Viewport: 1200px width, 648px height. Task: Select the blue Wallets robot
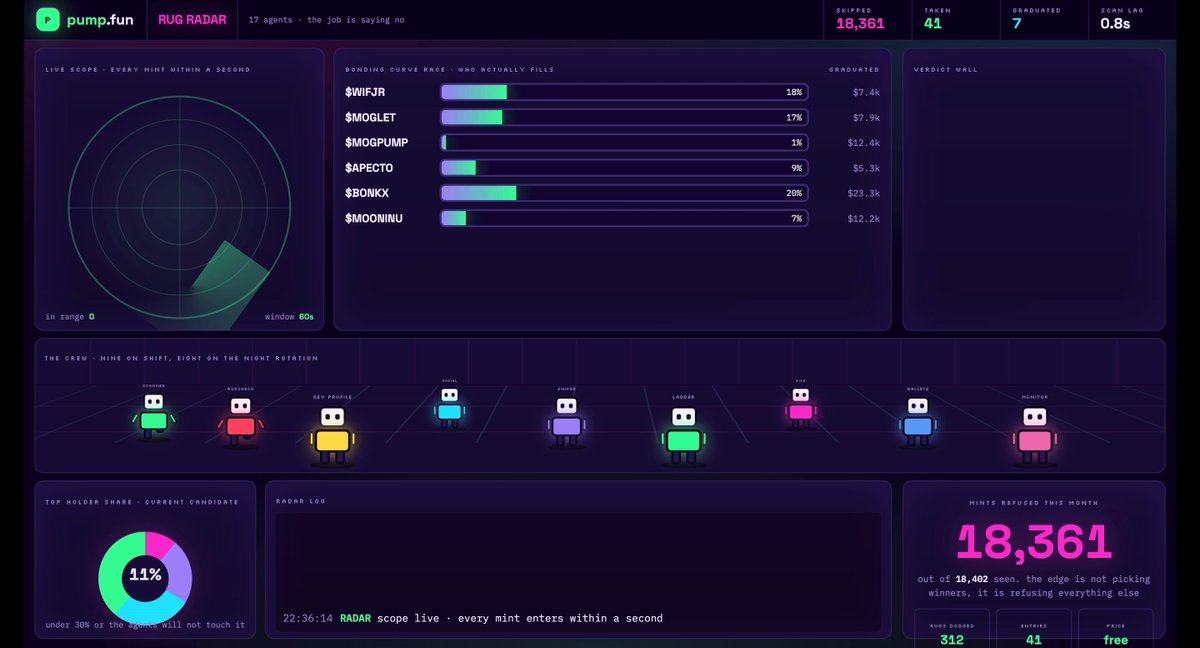coord(917,420)
